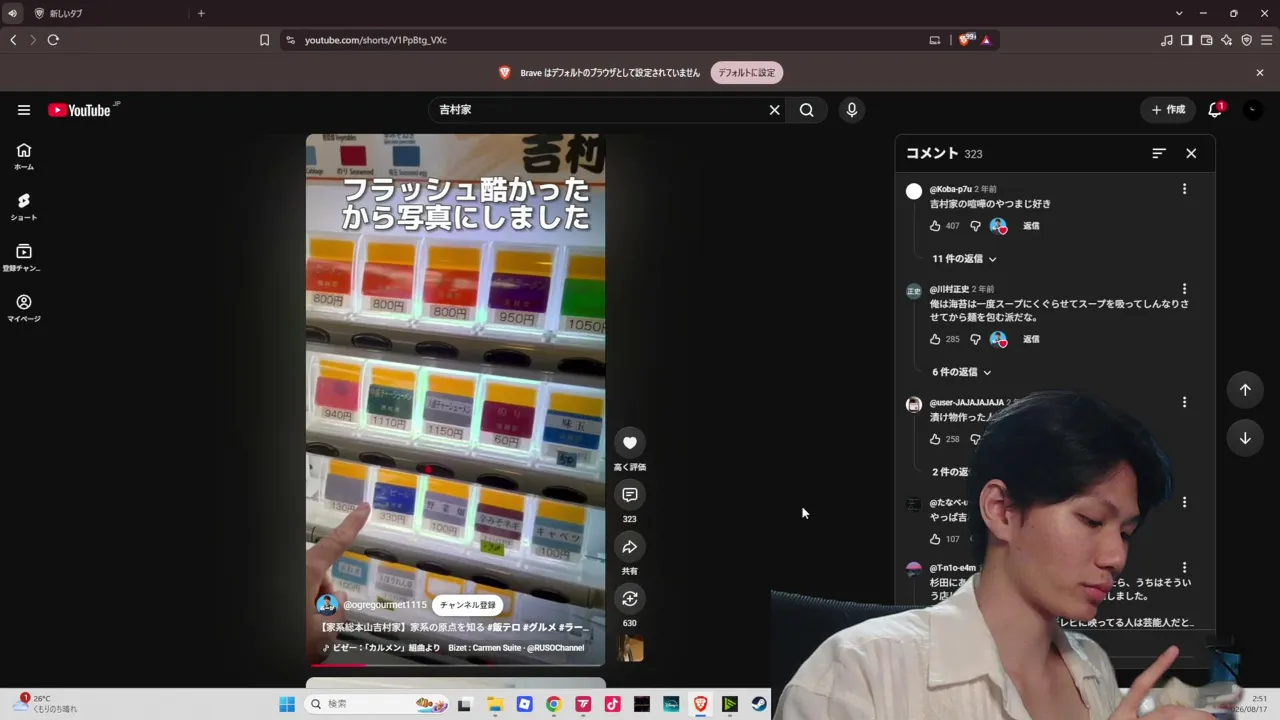Dislike the comment by @川村正史
Image resolution: width=1280 pixels, height=720 pixels.
tap(975, 339)
